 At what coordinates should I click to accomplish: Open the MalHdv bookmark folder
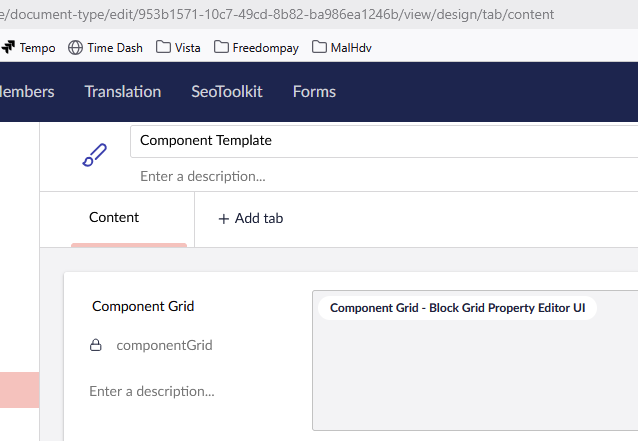click(342, 47)
